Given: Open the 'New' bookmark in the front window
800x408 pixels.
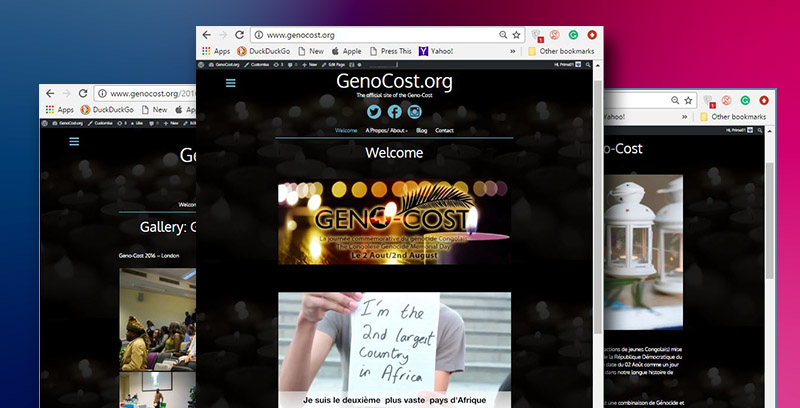Looking at the screenshot, I should coord(311,51).
